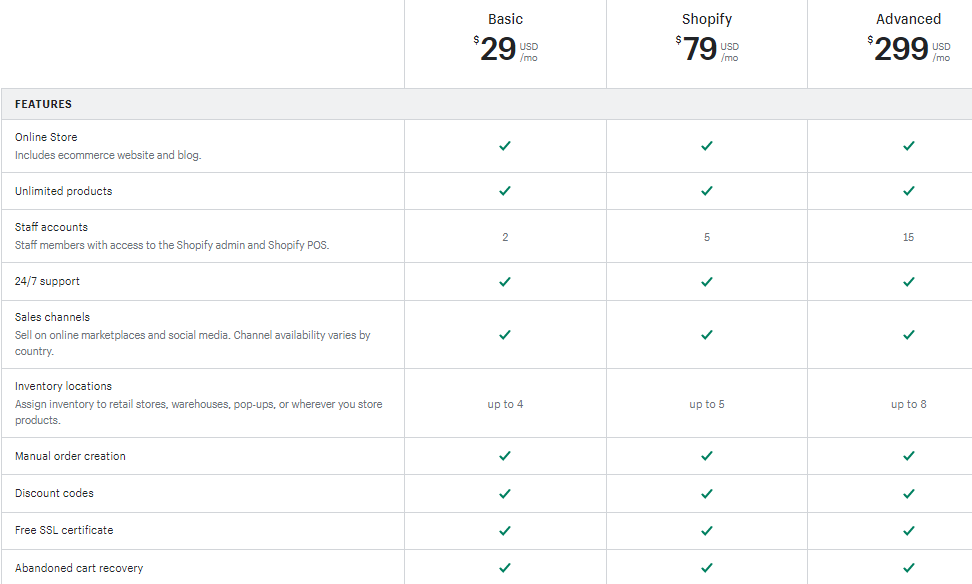Viewport: 972px width, 584px height.
Task: Click Discount codes checkmark under Advanced
Action: pyautogui.click(x=909, y=493)
